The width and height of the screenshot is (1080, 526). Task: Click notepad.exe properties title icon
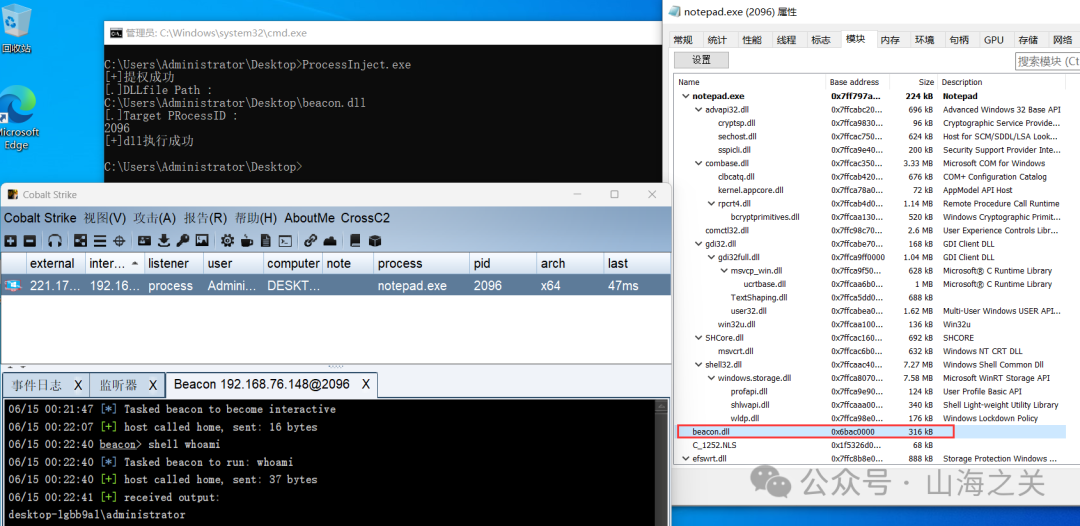(x=672, y=12)
